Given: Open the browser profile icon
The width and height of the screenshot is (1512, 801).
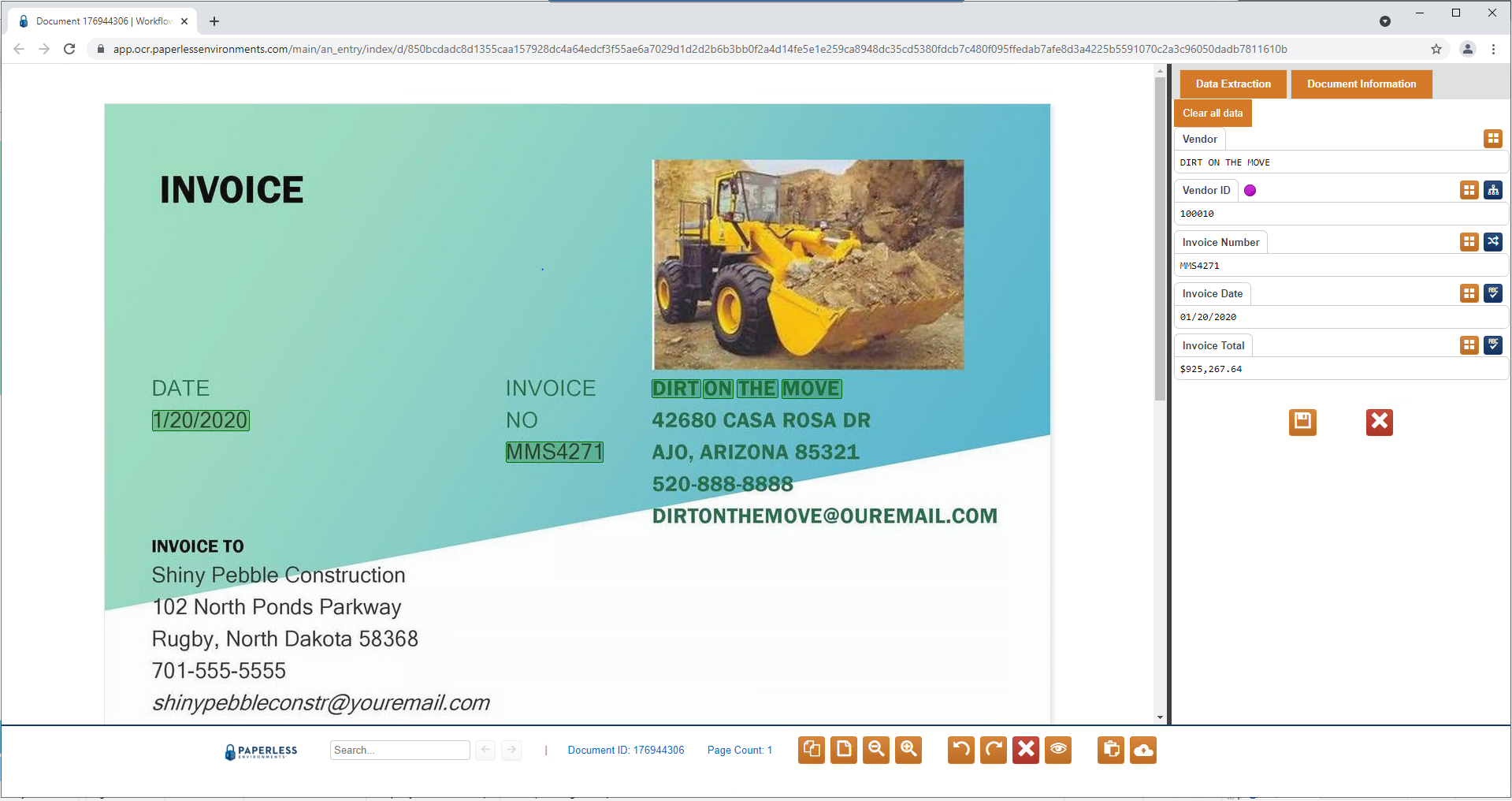Looking at the screenshot, I should [x=1468, y=49].
